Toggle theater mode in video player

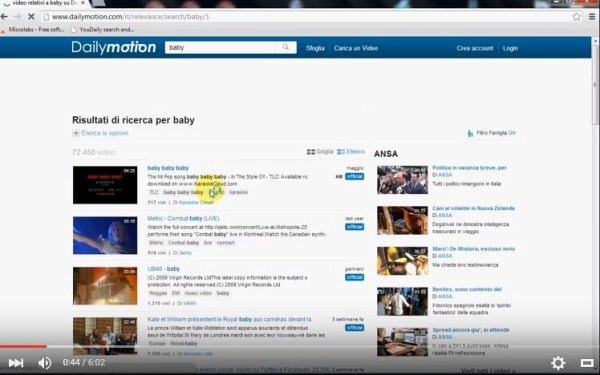(587, 362)
